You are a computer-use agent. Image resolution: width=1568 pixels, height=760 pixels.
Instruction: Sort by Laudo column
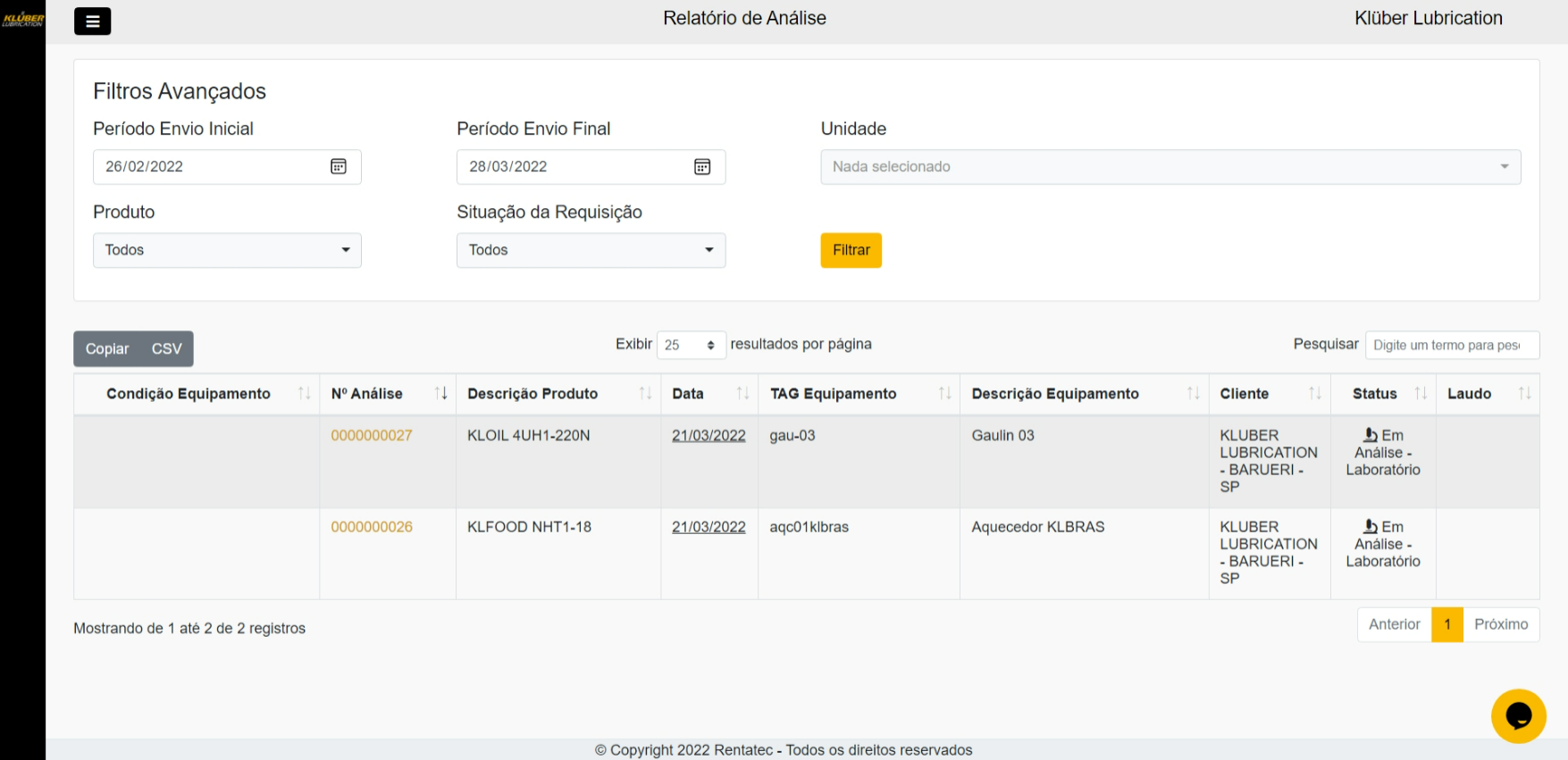point(1487,394)
